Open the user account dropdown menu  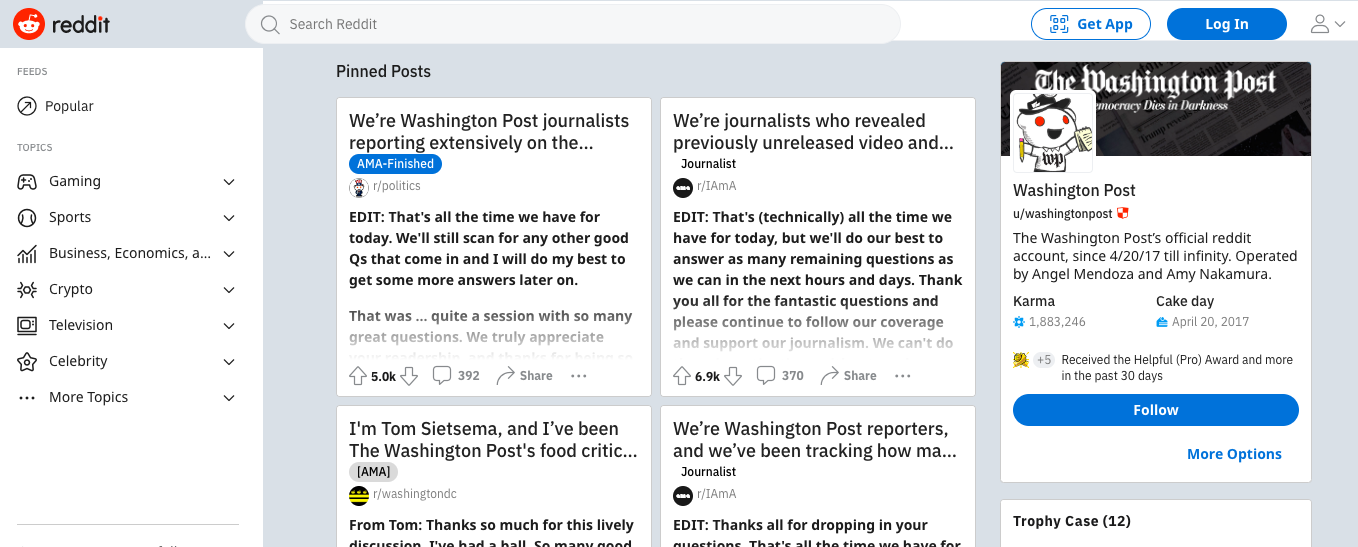1327,24
